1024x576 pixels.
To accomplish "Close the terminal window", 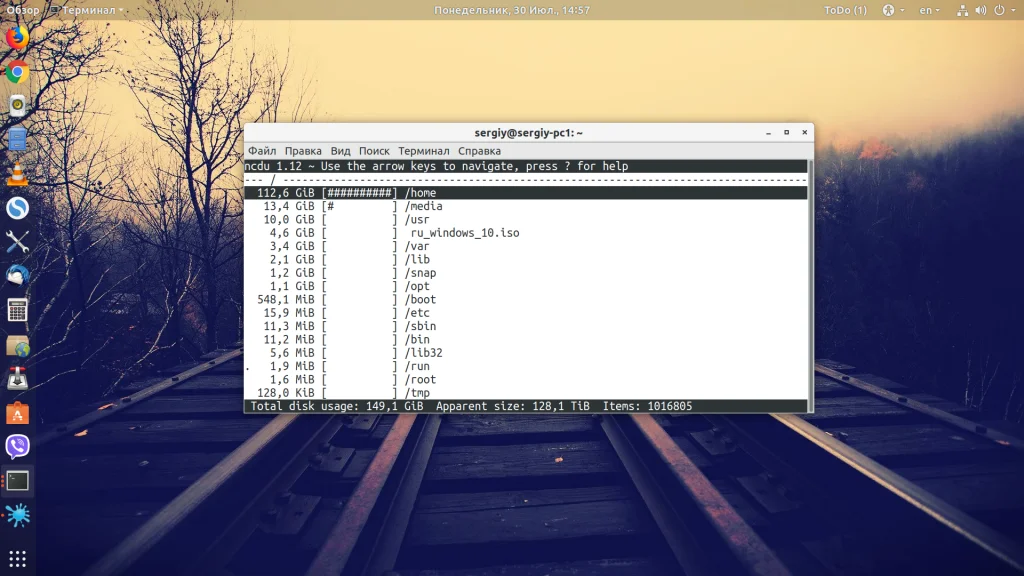I will coord(805,133).
